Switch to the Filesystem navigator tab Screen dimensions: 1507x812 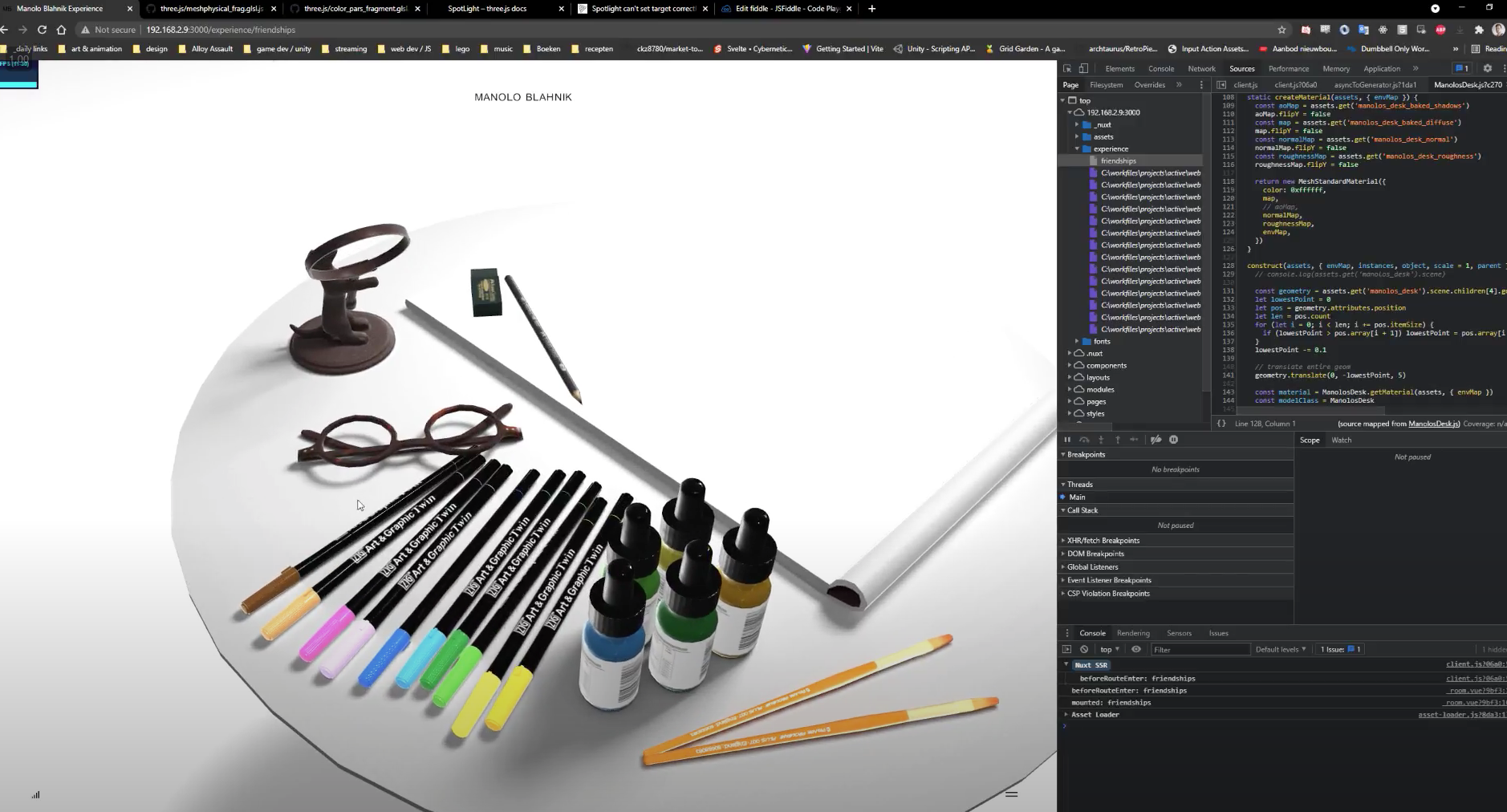(1106, 85)
